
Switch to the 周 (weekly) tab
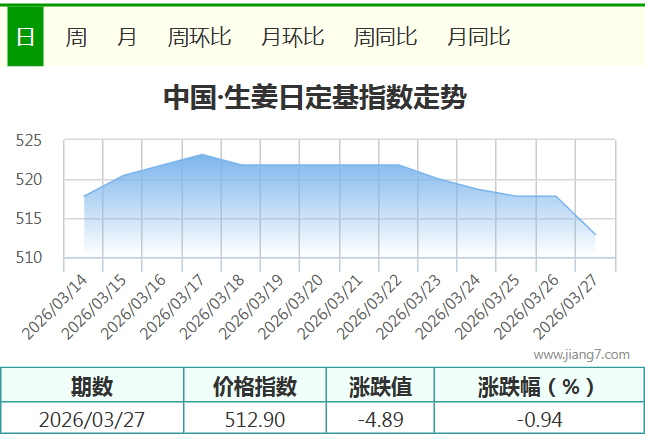click(76, 37)
